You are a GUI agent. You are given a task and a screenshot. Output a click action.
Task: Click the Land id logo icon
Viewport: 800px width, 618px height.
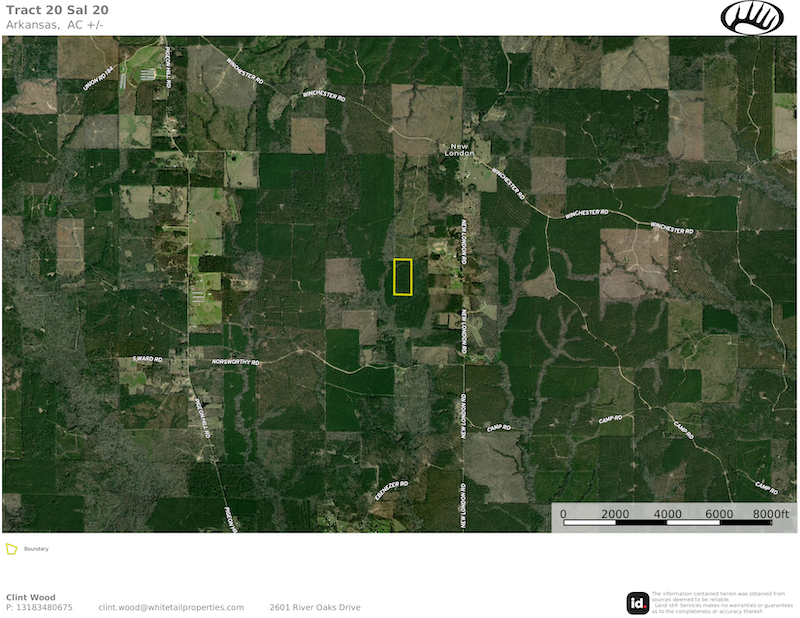[637, 602]
